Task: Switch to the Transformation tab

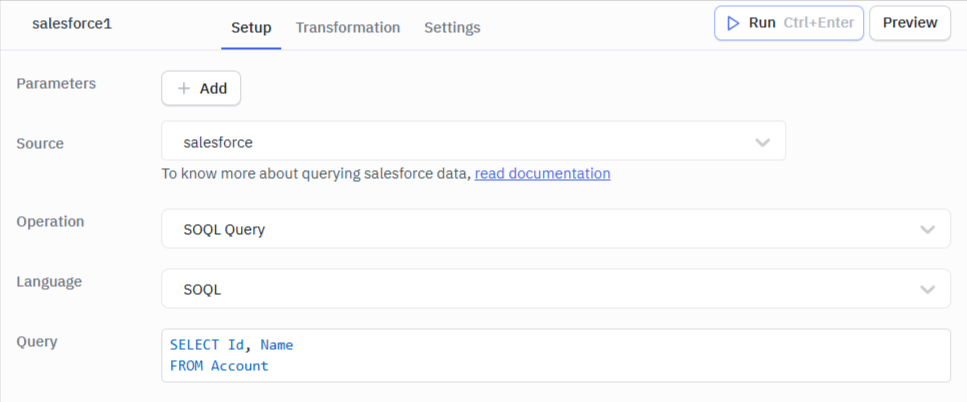Action: [348, 28]
